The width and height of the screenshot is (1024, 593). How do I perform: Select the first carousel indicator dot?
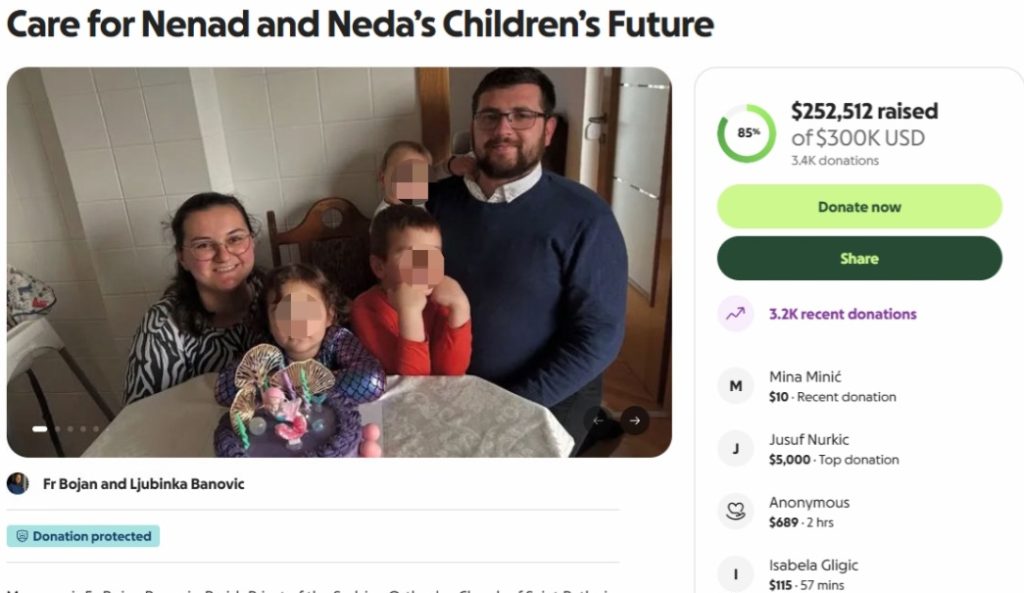[x=40, y=429]
